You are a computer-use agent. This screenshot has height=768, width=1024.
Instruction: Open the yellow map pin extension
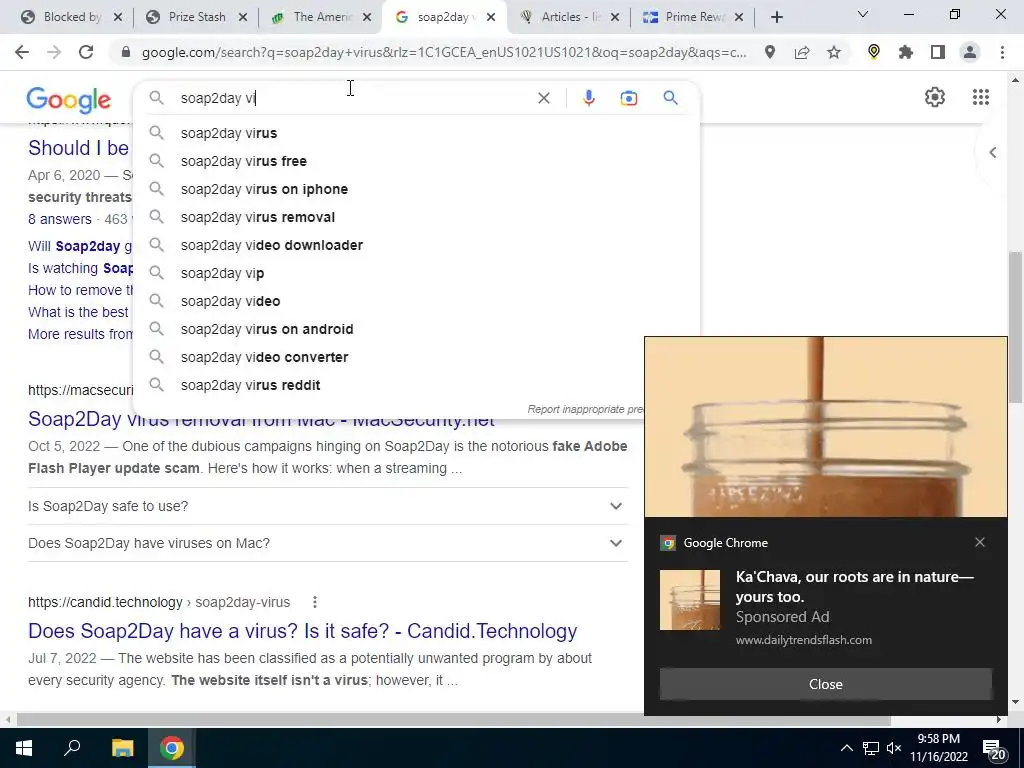point(874,52)
